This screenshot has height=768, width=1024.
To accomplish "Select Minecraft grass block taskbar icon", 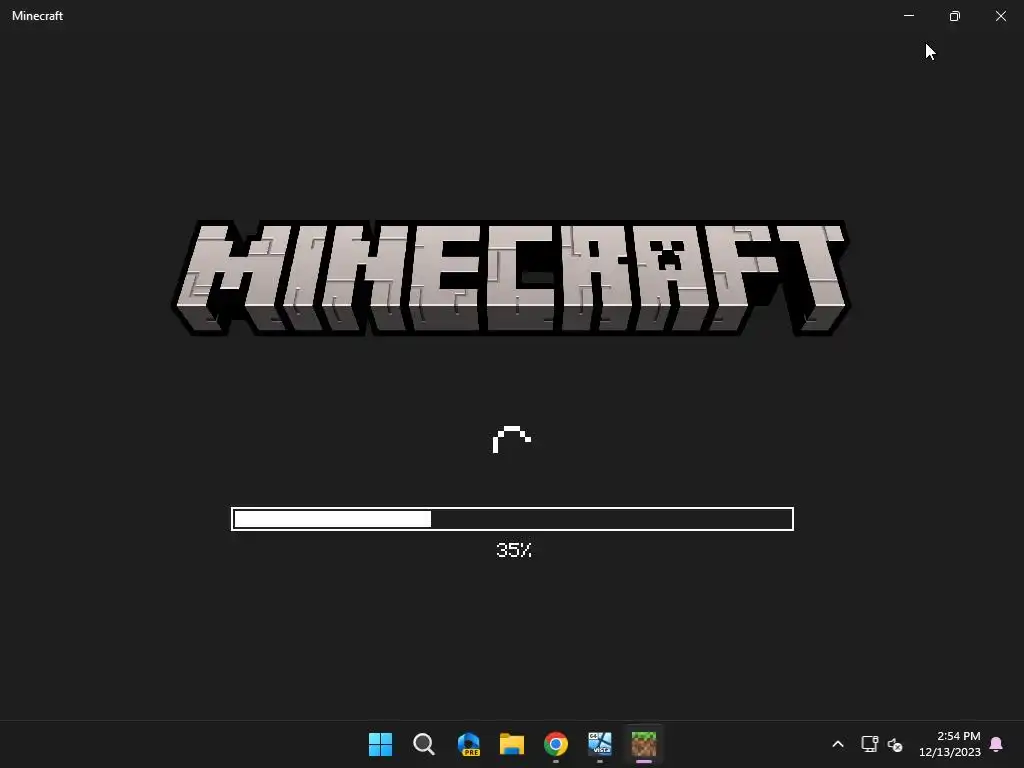I will click(643, 744).
